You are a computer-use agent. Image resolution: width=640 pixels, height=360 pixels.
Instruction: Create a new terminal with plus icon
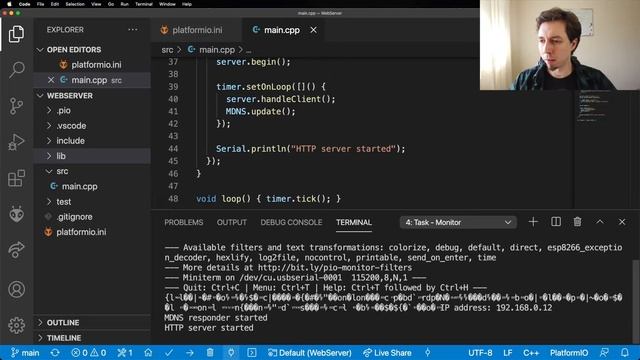tap(533, 222)
